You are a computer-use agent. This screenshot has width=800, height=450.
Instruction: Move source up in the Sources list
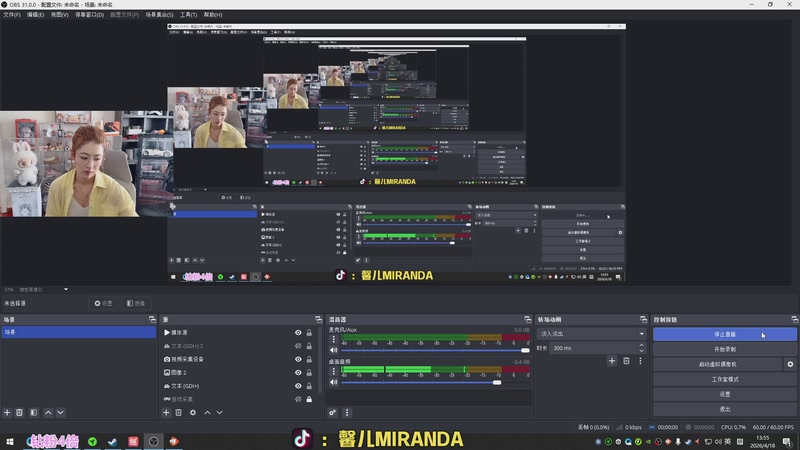coord(207,412)
